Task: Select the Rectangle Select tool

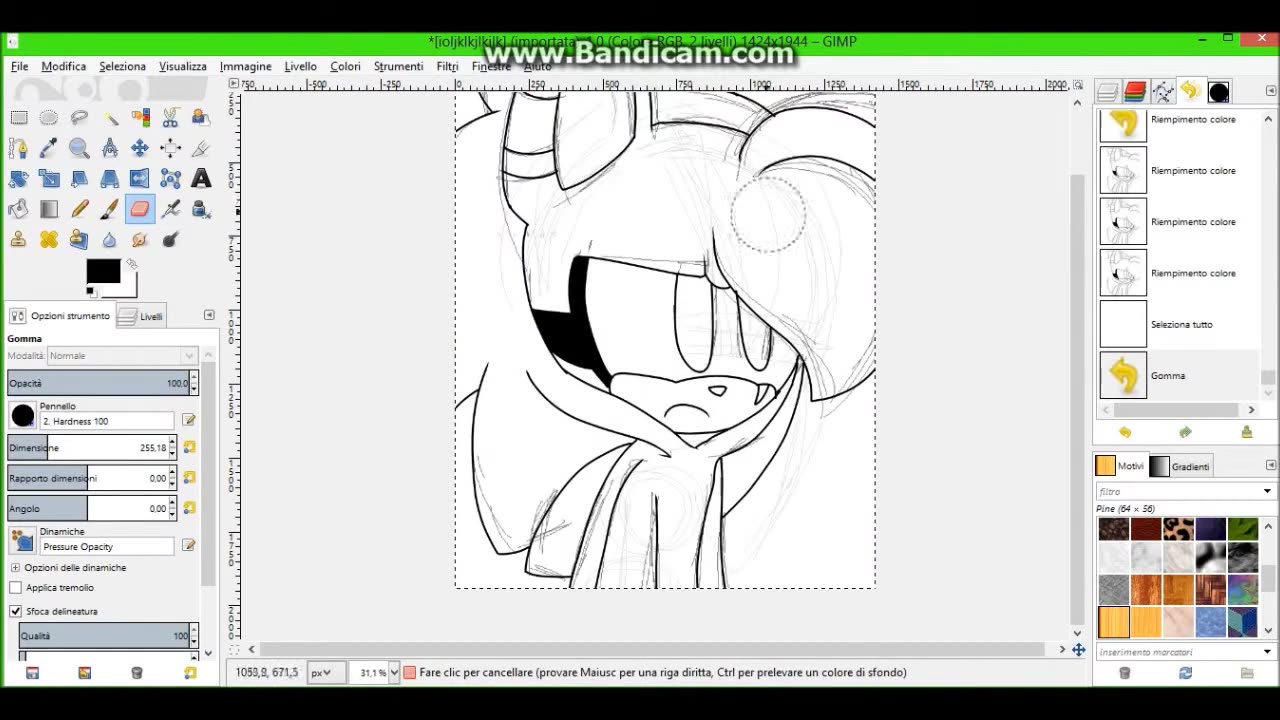Action: (x=18, y=118)
